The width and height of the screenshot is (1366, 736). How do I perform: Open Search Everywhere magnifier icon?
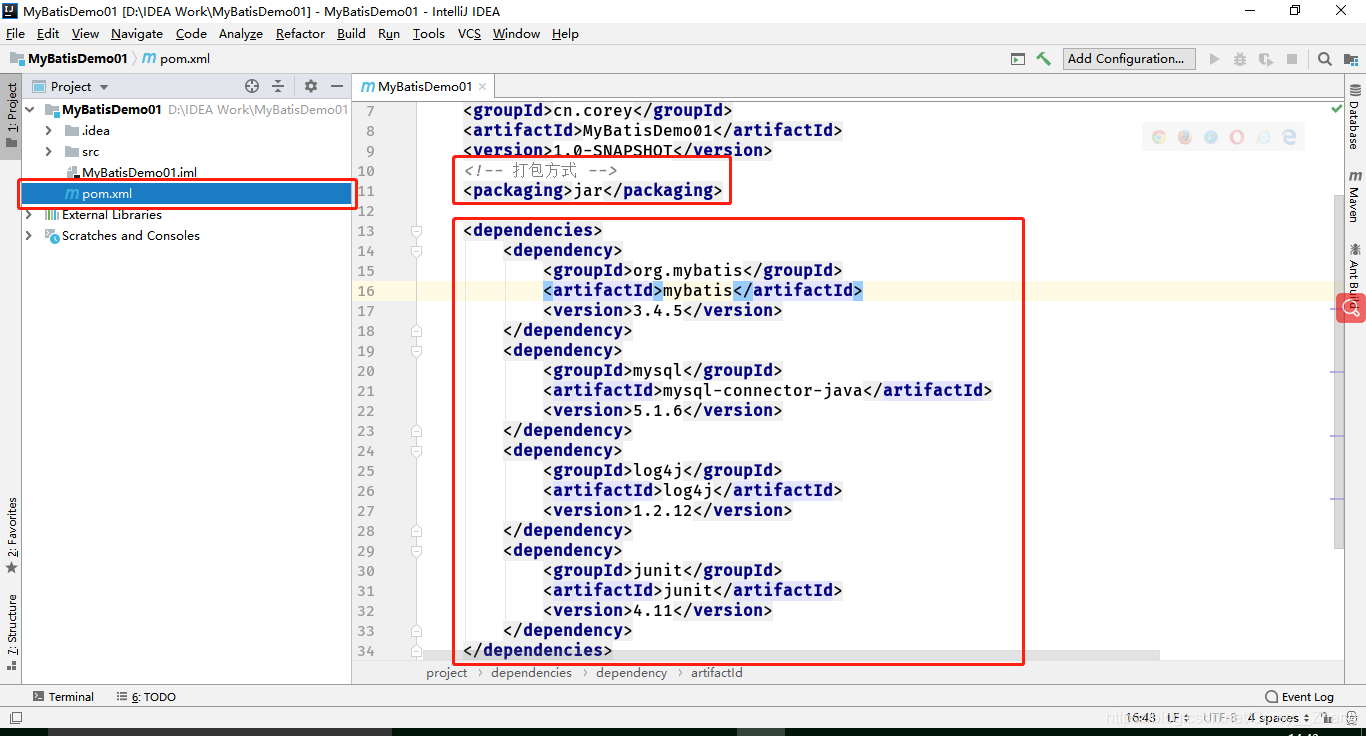(x=1325, y=59)
